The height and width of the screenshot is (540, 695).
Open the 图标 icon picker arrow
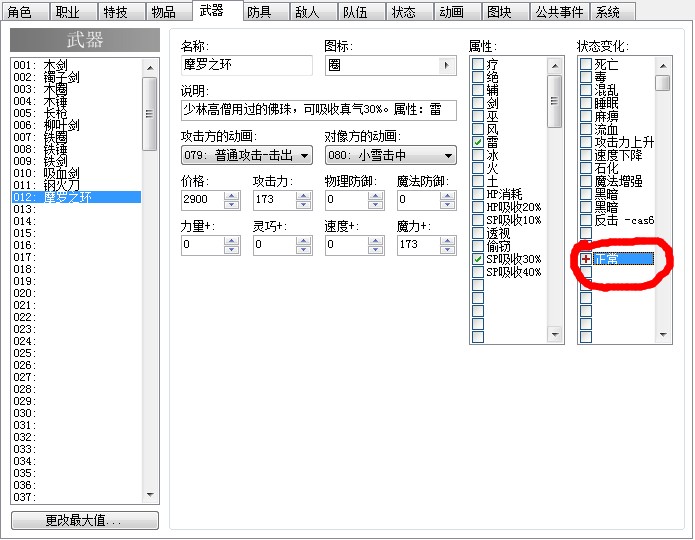point(447,65)
